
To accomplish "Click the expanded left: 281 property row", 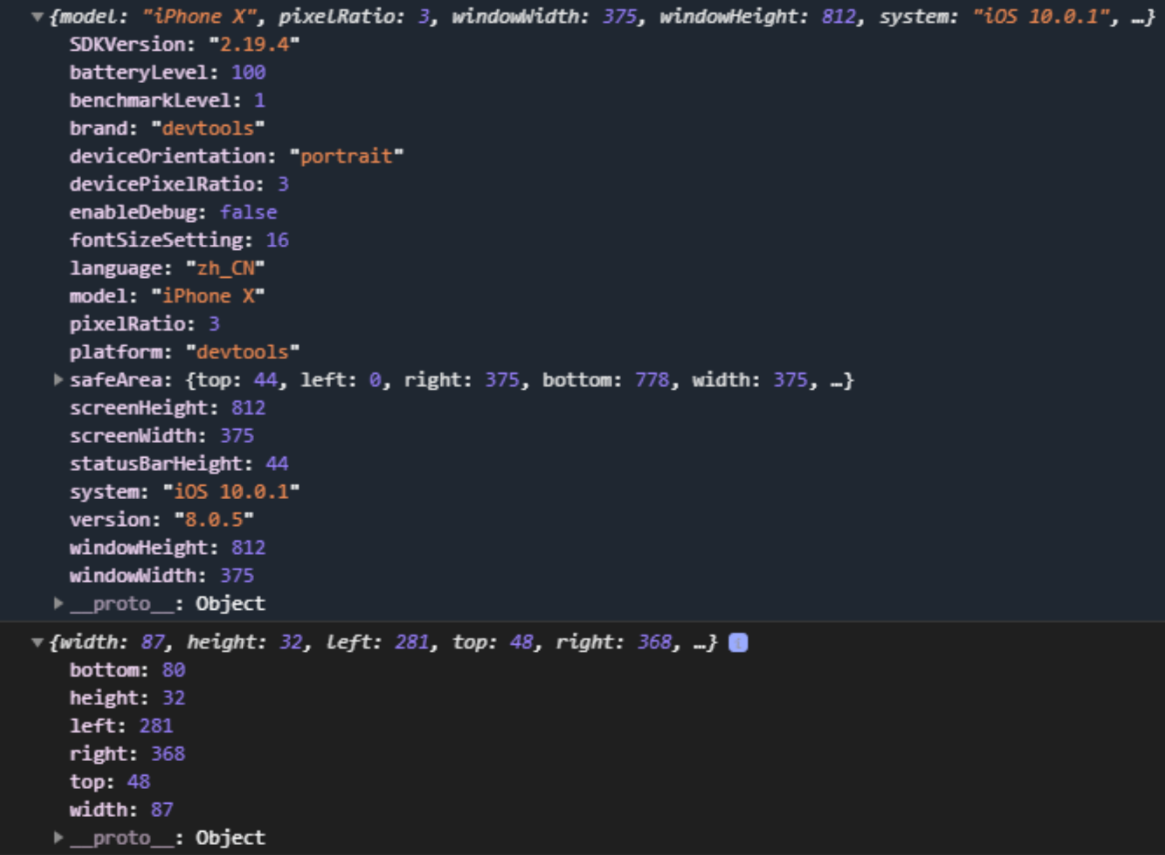I will (x=121, y=726).
